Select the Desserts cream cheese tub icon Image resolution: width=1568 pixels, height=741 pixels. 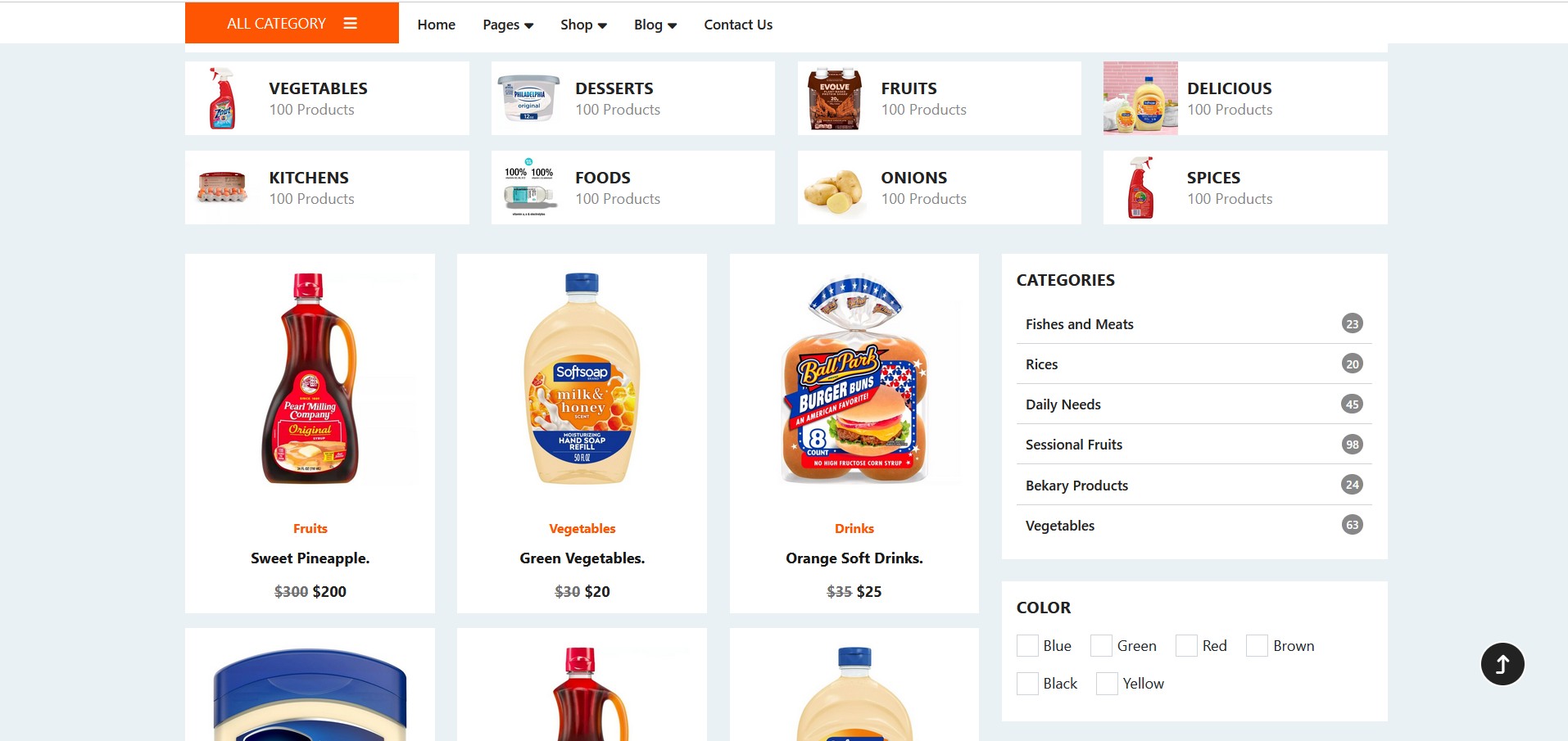[x=528, y=98]
